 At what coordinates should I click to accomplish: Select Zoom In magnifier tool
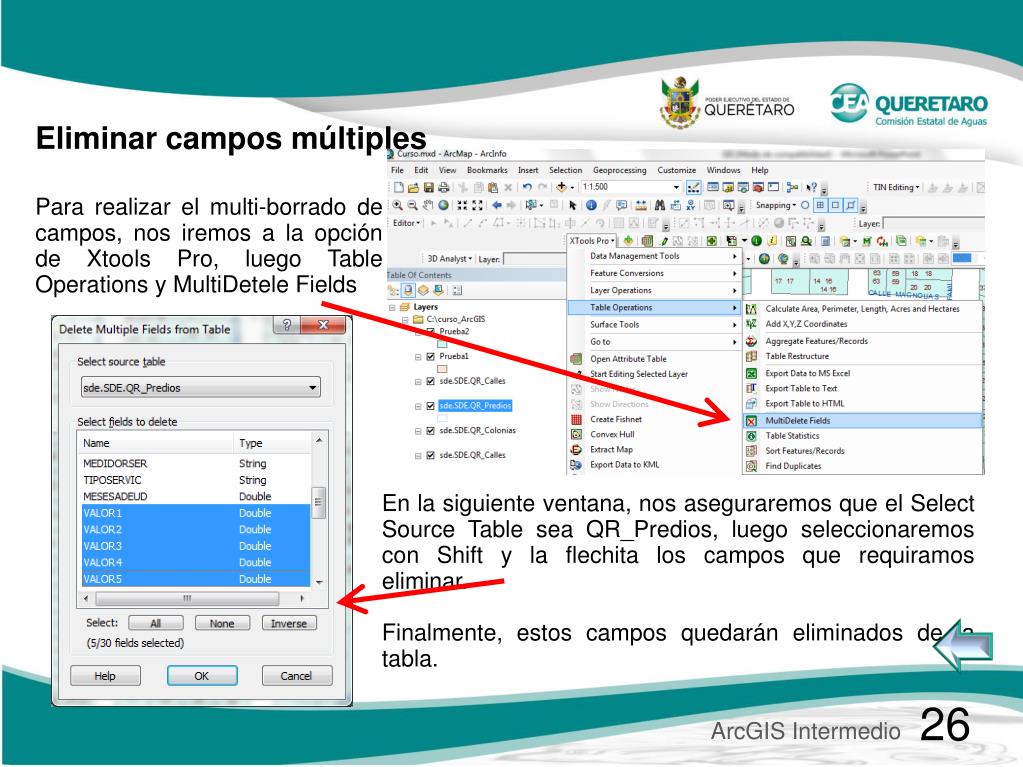click(397, 205)
